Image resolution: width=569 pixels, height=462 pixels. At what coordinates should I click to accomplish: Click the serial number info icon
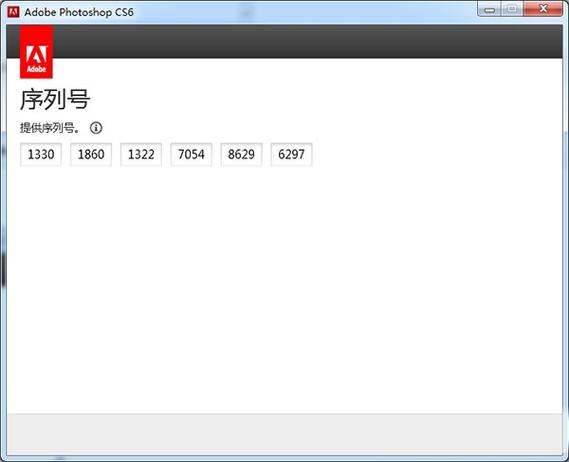(x=96, y=128)
